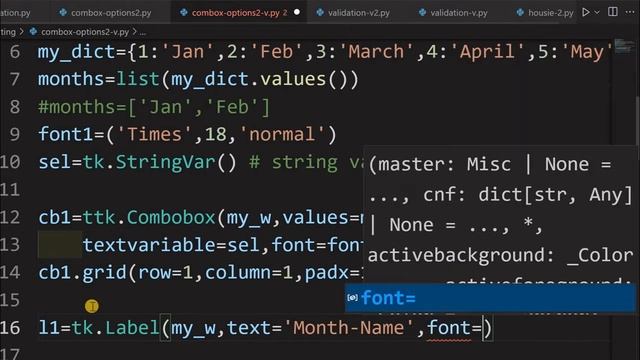Click 'Month-Name' string in line 16

point(349,328)
